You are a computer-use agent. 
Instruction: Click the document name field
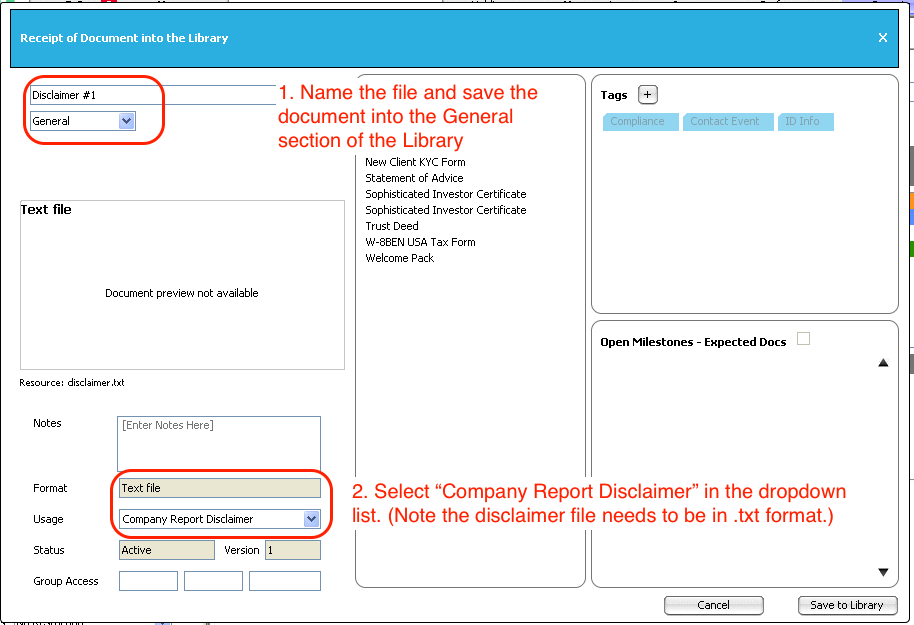point(152,95)
